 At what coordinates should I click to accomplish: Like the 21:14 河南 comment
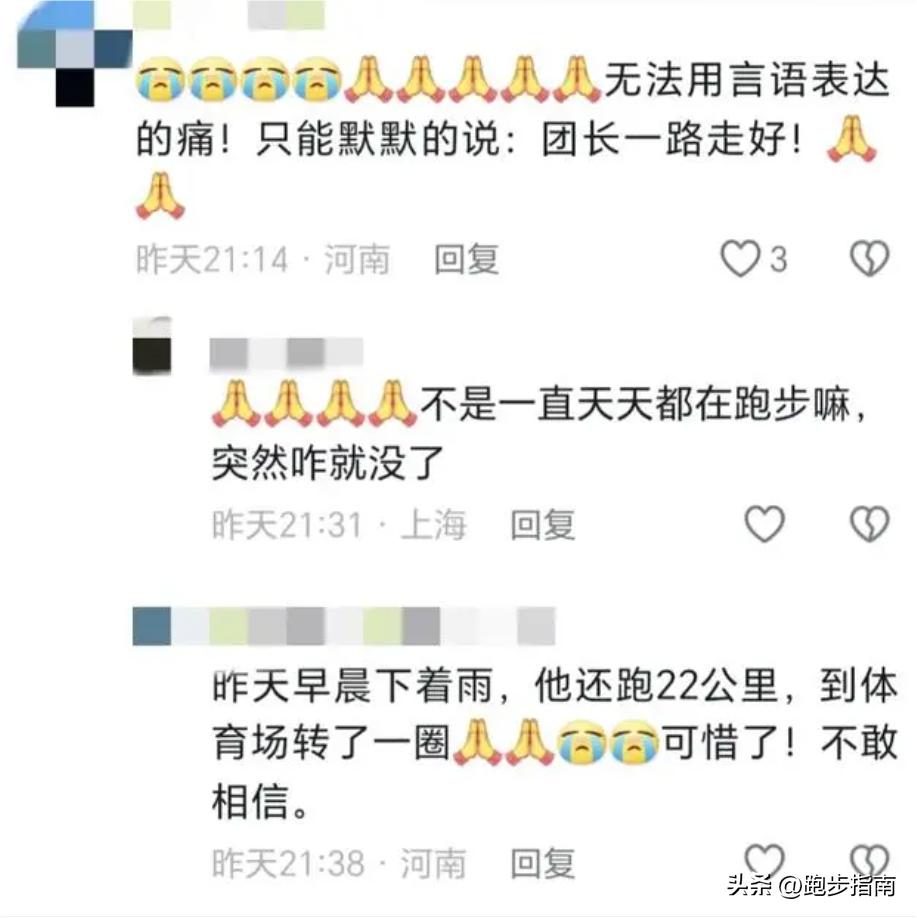740,258
